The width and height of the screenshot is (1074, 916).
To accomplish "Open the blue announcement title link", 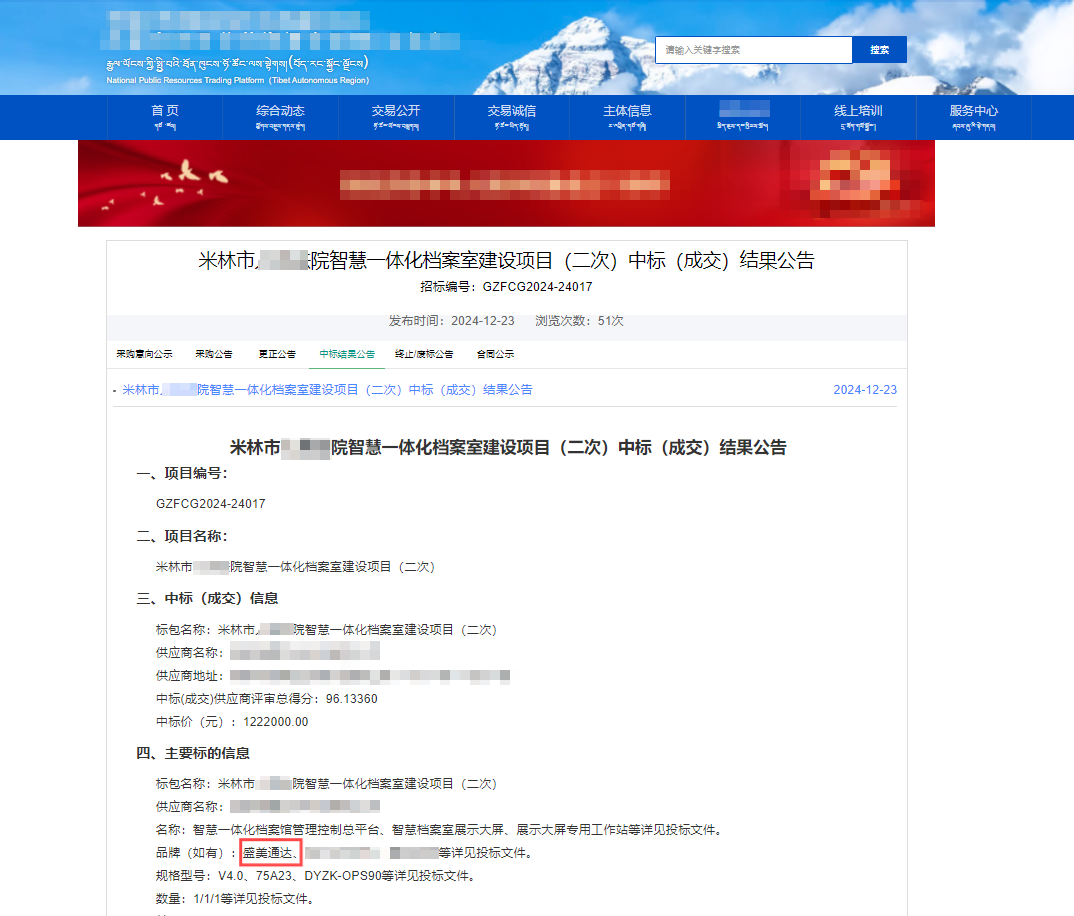I will coord(327,390).
